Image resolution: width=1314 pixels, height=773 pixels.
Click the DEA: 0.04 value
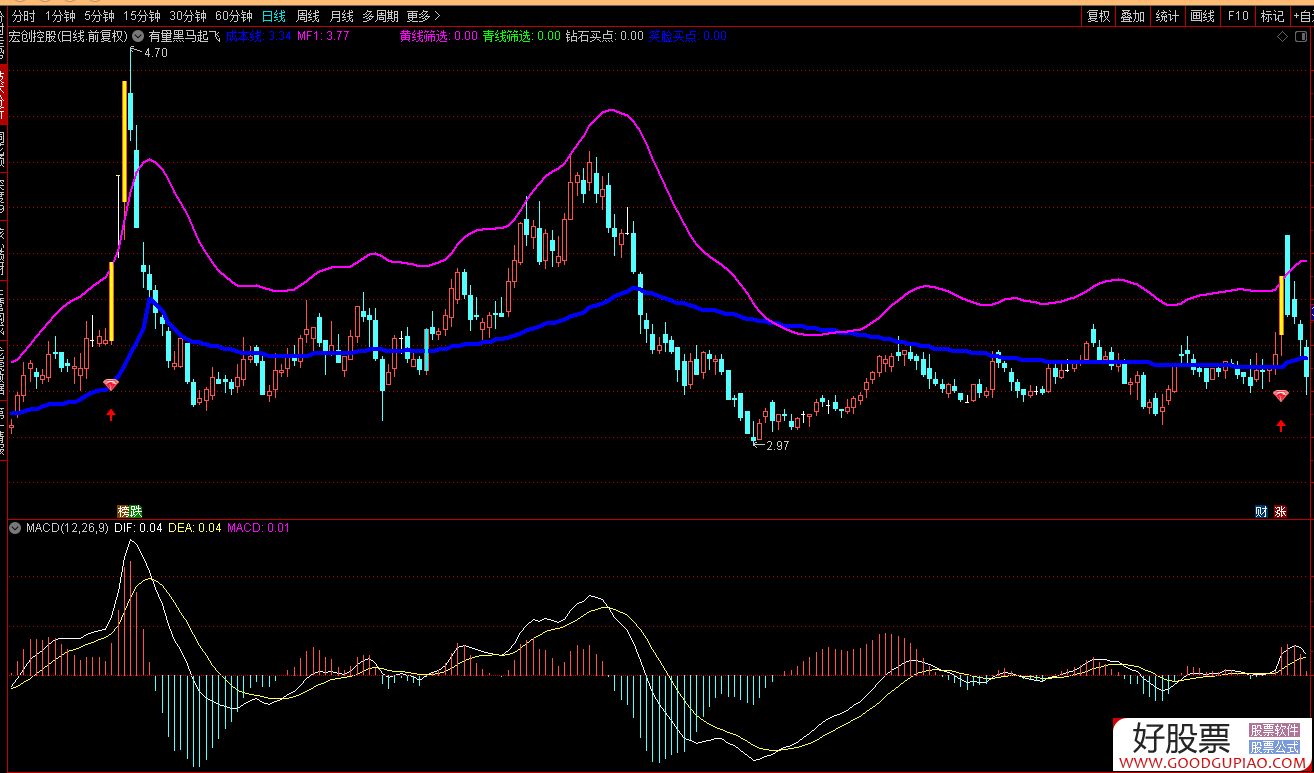tap(194, 527)
